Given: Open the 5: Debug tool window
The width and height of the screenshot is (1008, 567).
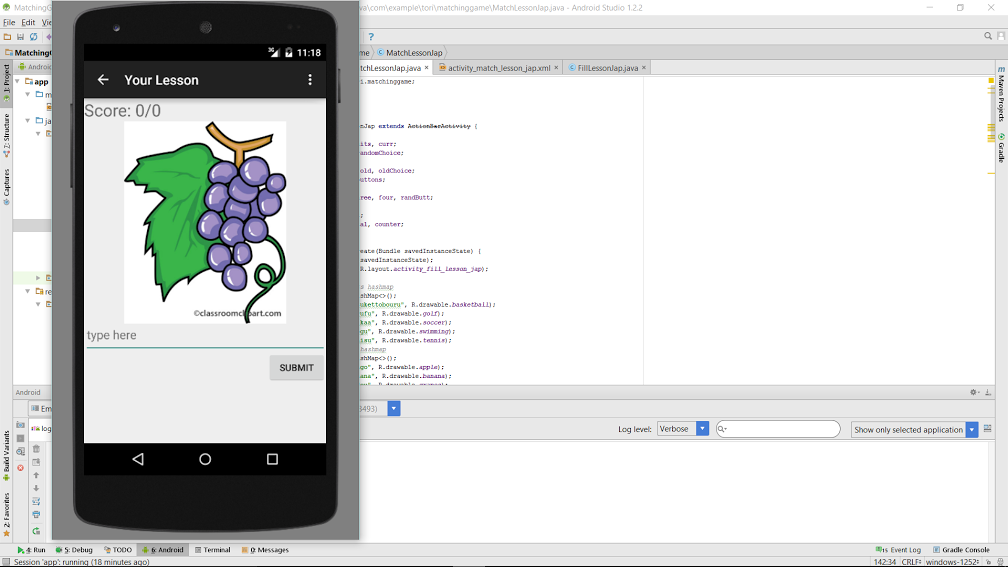Looking at the screenshot, I should [x=74, y=550].
